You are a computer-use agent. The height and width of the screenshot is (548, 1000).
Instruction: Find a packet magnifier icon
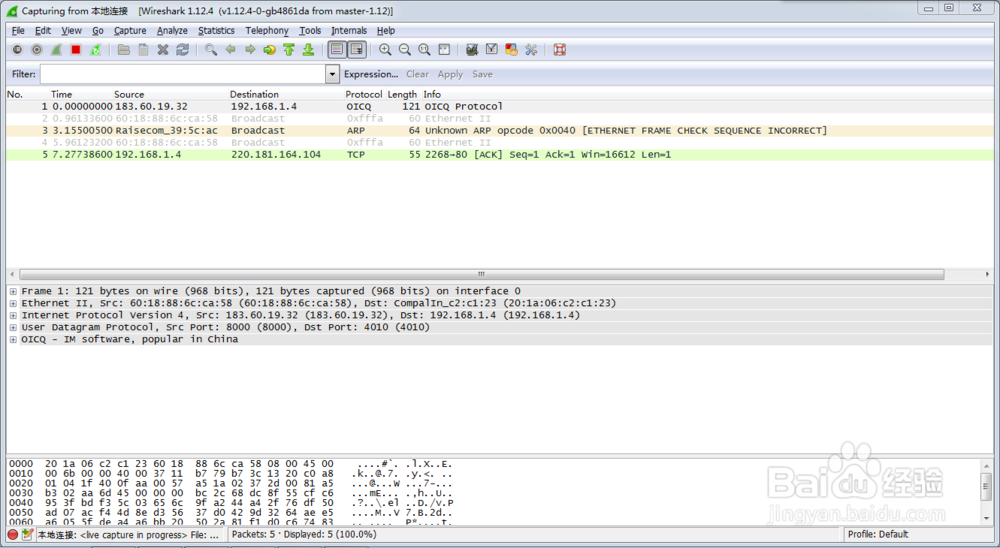(211, 50)
